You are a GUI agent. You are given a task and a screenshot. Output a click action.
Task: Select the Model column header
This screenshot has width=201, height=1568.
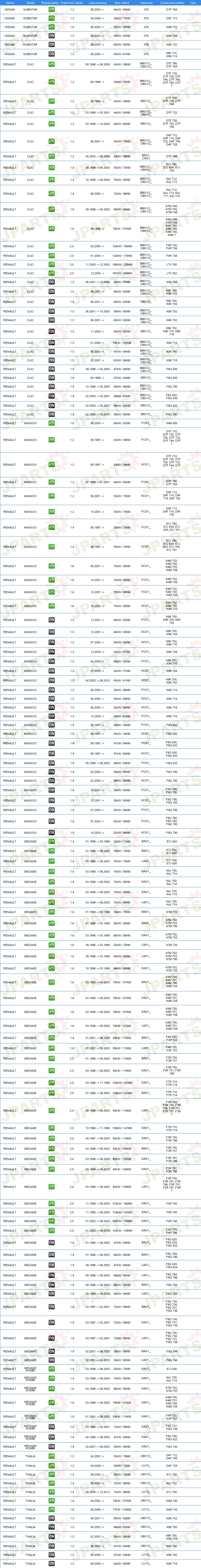click(30, 3)
